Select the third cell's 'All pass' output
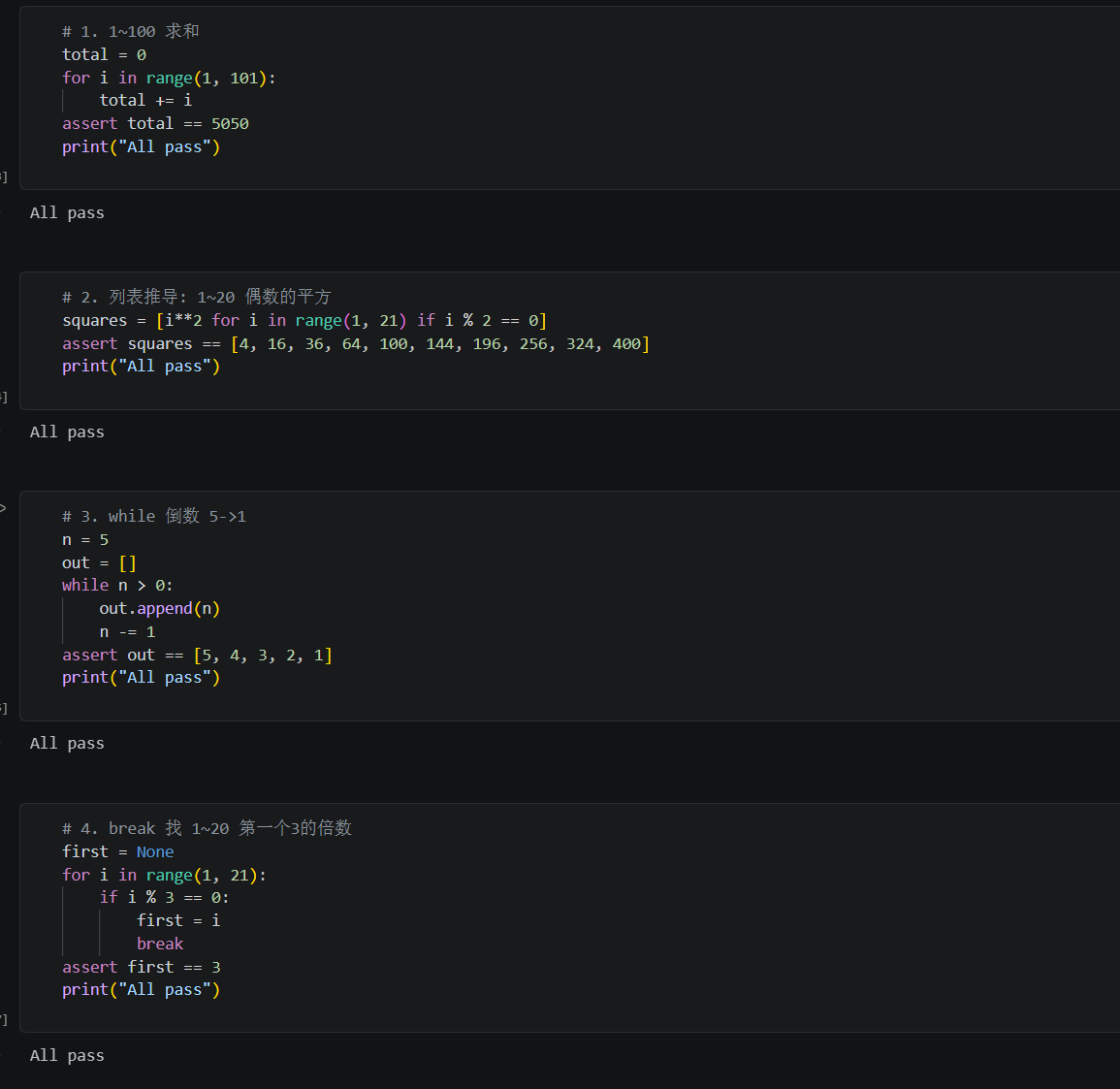1120x1089 pixels. point(67,744)
